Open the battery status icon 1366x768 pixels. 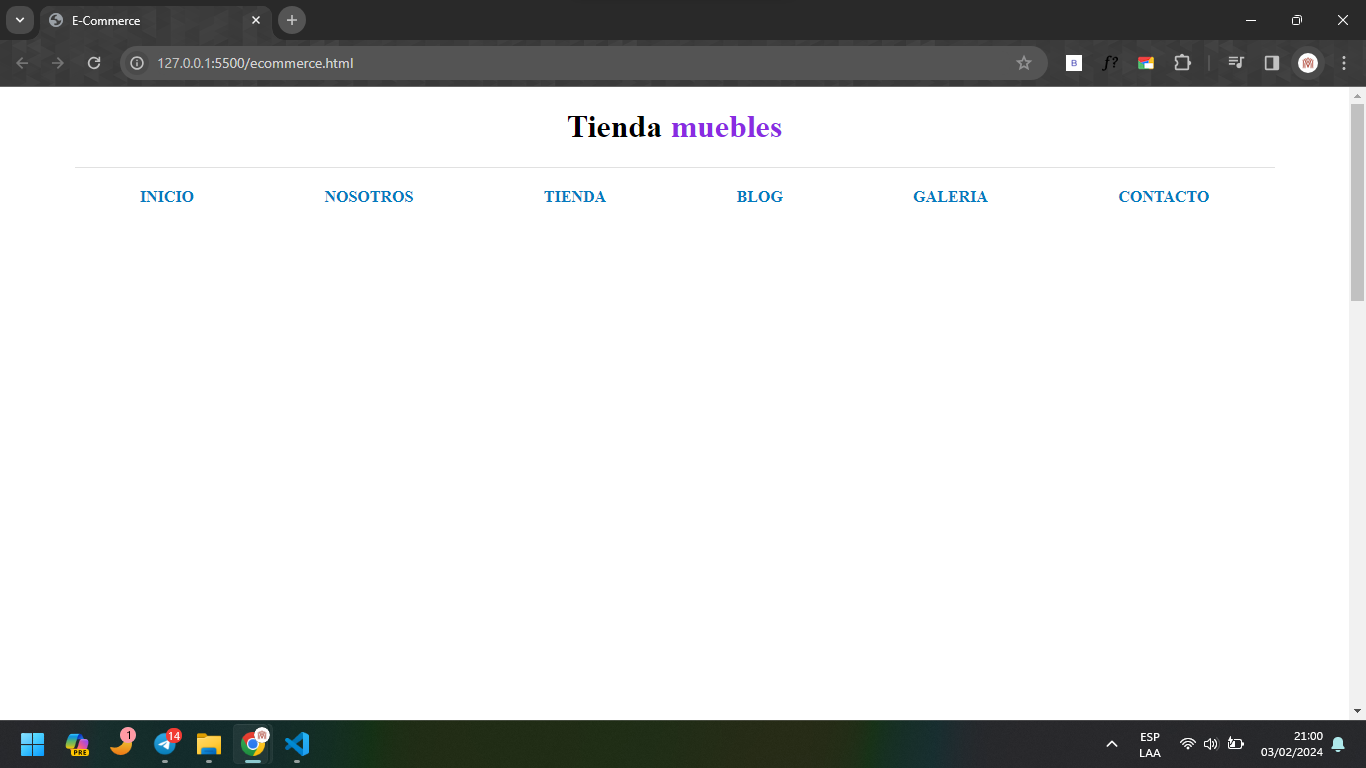click(1236, 744)
